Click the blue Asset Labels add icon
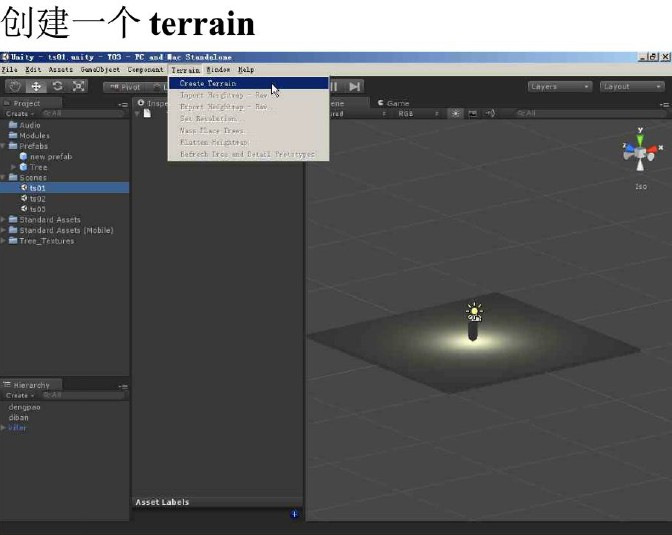The image size is (672, 535). (x=294, y=514)
